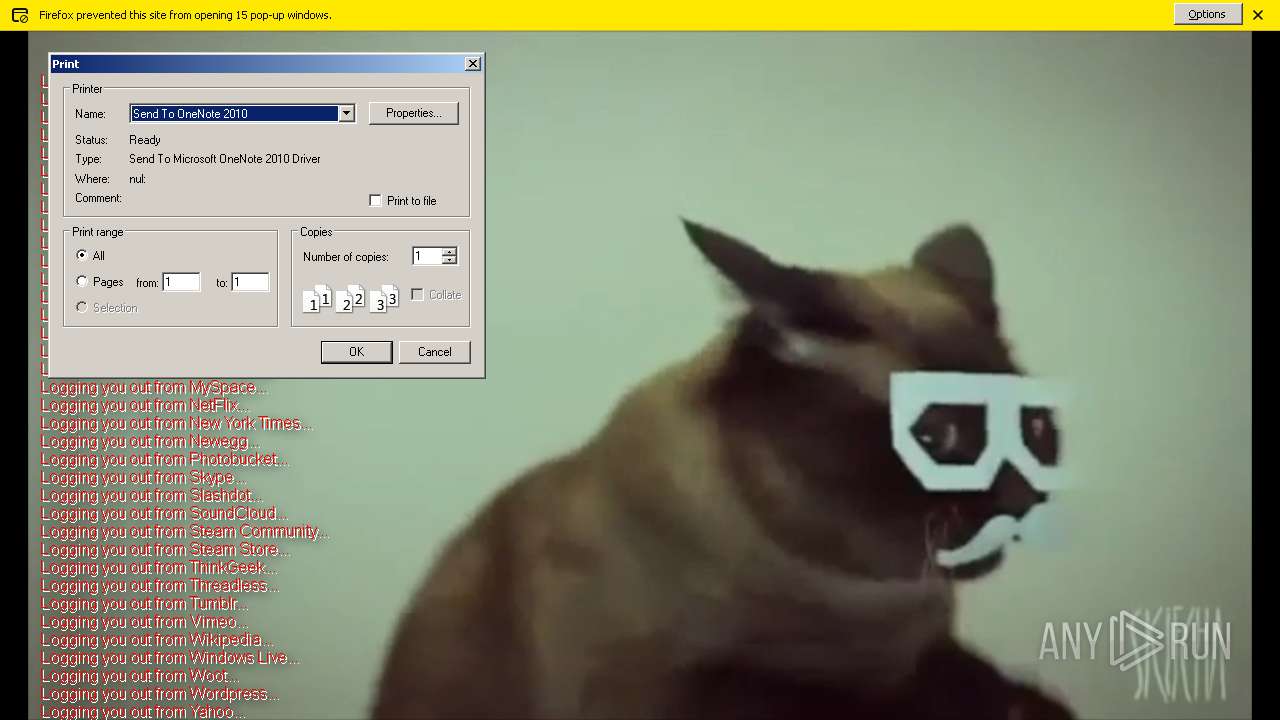Viewport: 1280px width, 720px height.
Task: Click 'Logging you out from Wordpress...' text
Action: click(160, 693)
